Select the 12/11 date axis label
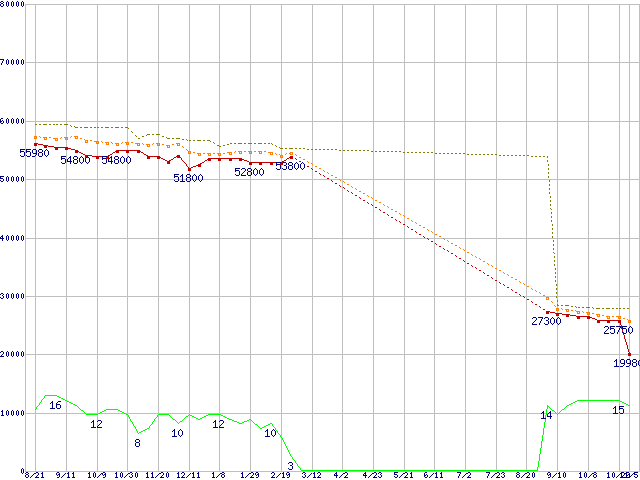 coord(187,475)
